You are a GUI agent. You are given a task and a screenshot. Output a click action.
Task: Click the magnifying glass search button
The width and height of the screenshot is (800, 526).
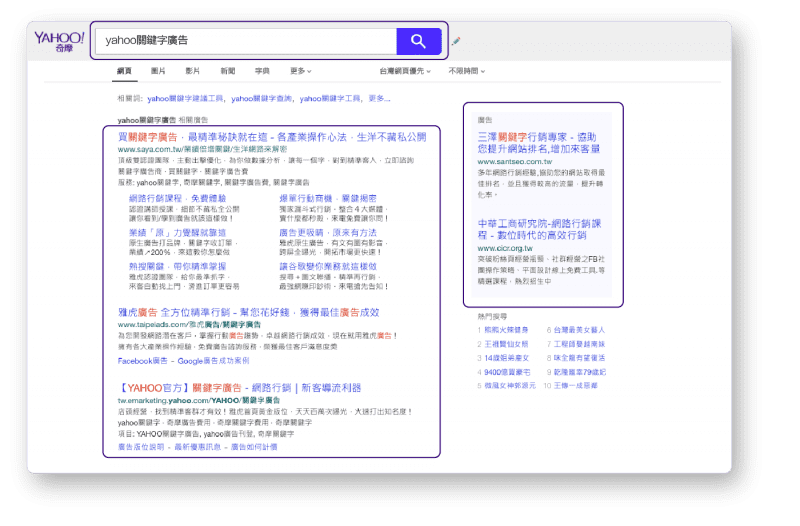[419, 41]
